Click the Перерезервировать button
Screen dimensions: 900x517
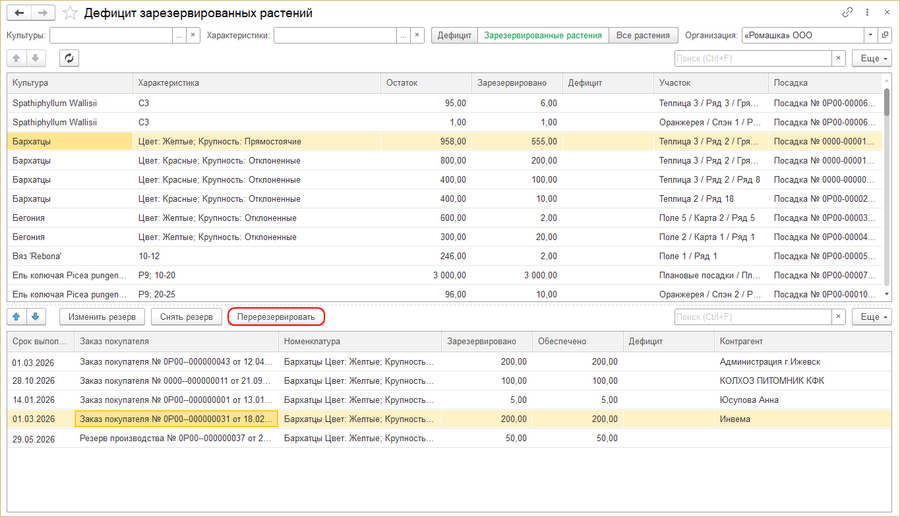(276, 317)
